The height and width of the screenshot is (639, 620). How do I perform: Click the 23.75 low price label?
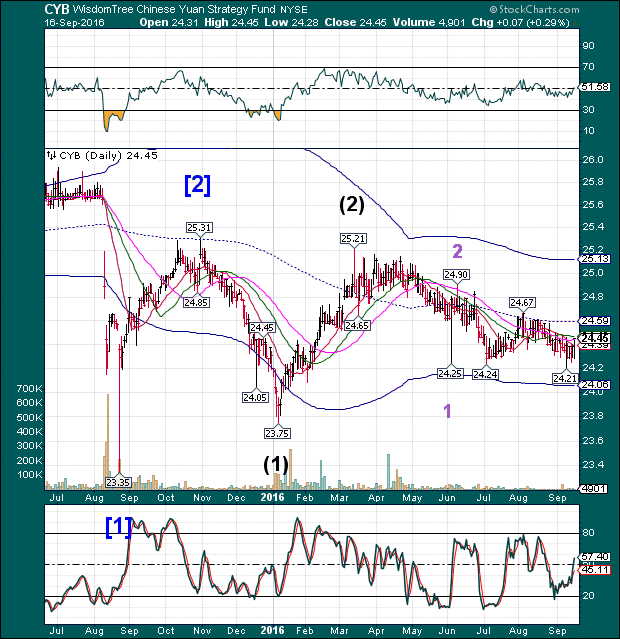(277, 433)
